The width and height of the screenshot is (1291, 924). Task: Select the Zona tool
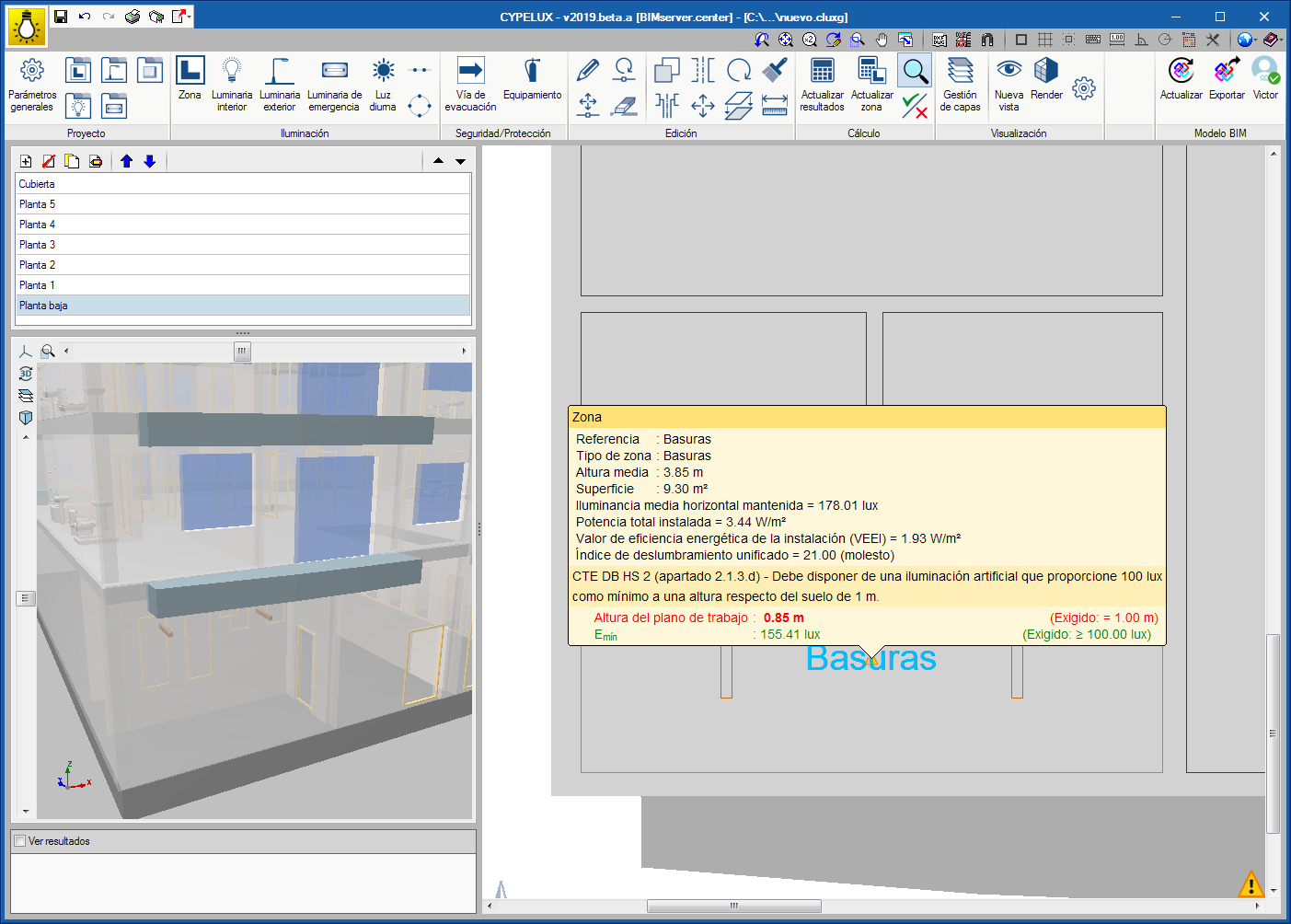pos(190,78)
